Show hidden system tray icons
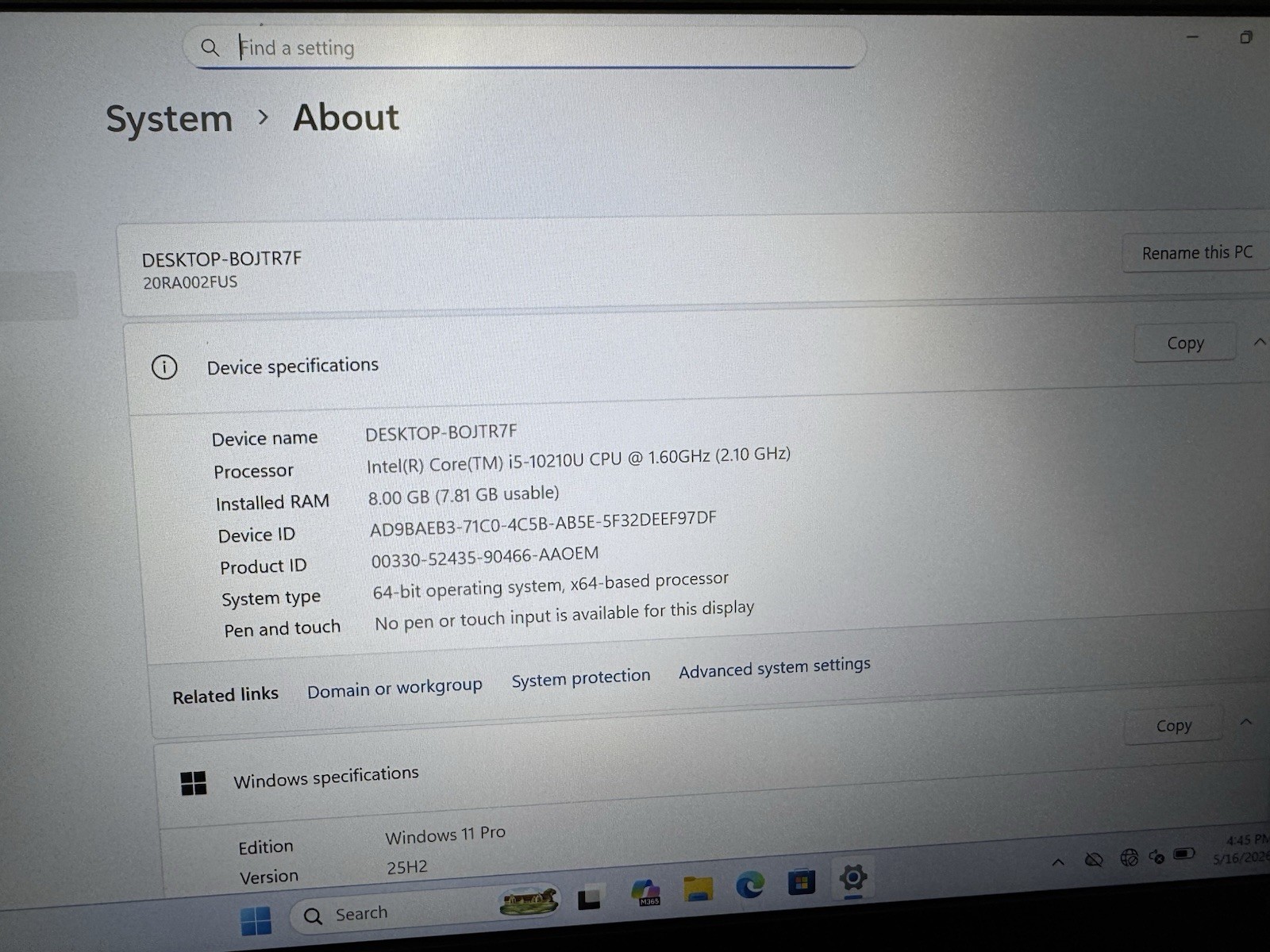The image size is (1270, 952). click(1058, 862)
